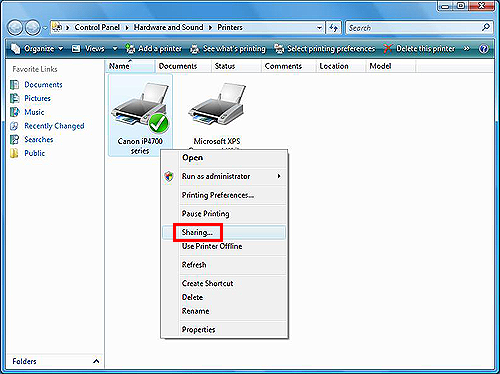
Task: Expand the Views dropdown arrow
Action: 115,49
